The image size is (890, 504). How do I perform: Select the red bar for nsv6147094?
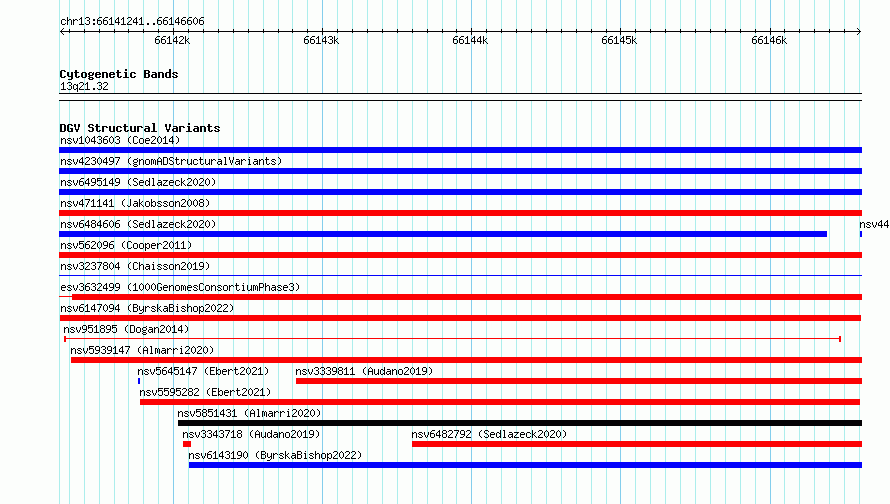coord(460,318)
